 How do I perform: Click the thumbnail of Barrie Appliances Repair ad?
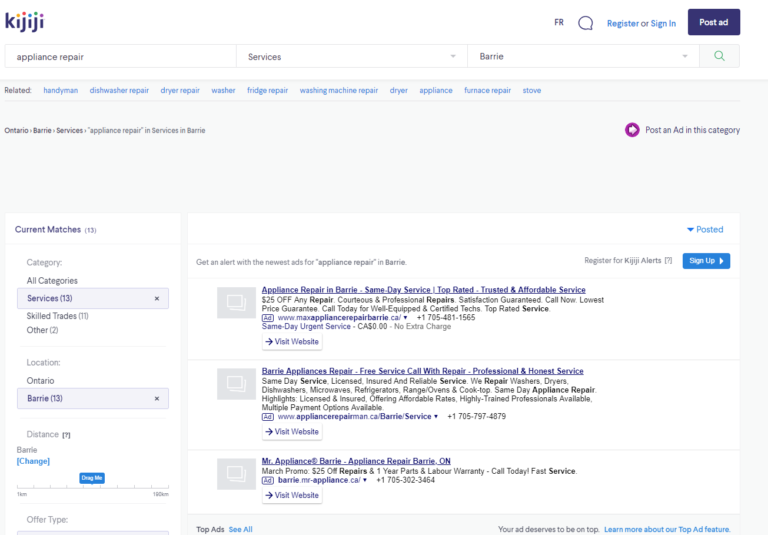[x=236, y=384]
